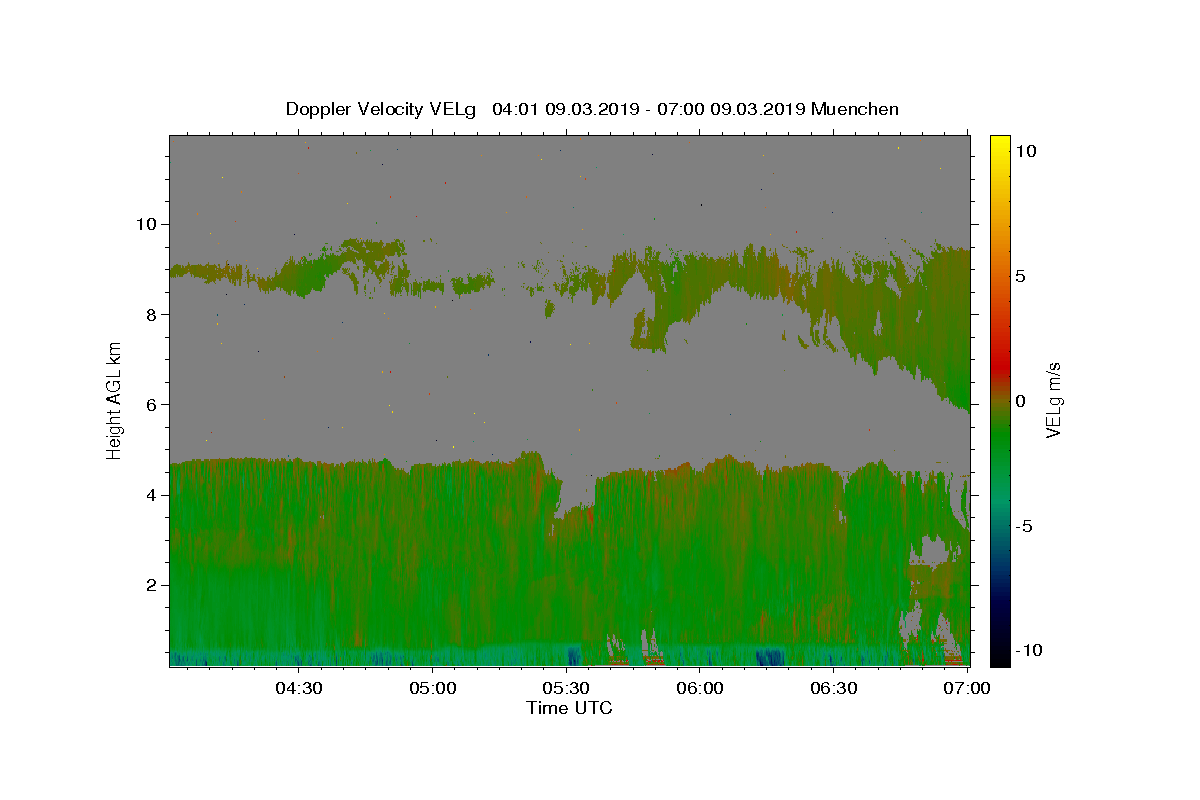Click the 'Height AGL km' y-axis label
Image resolution: width=1200 pixels, height=800 pixels.
pyautogui.click(x=115, y=400)
